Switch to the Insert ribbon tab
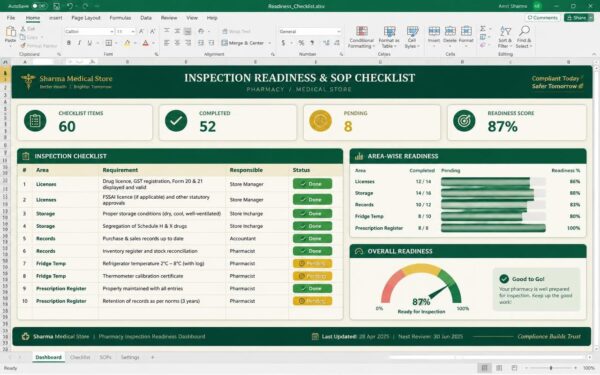This screenshot has height=375, width=600. (x=55, y=18)
